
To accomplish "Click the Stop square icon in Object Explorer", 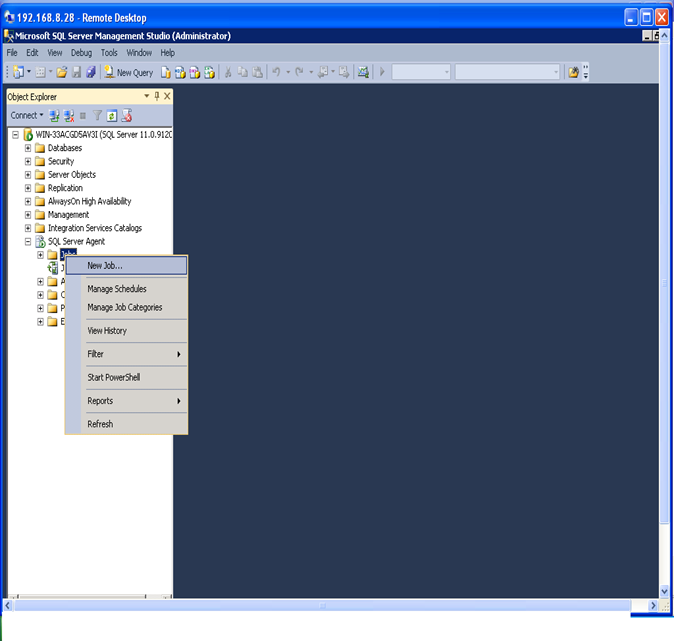I will [x=83, y=116].
